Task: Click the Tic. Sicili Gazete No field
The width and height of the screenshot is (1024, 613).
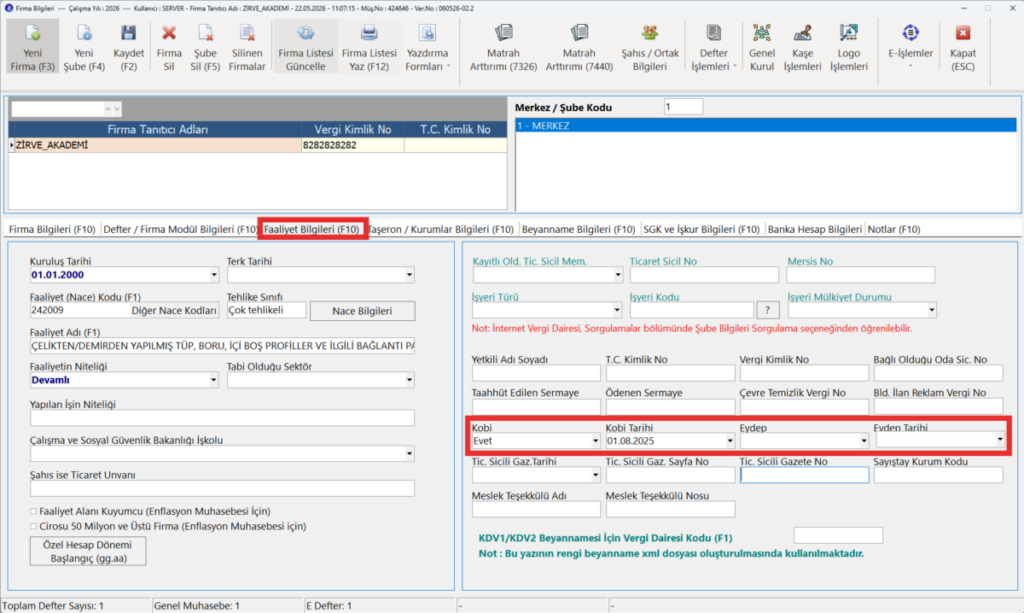Action: 804,476
